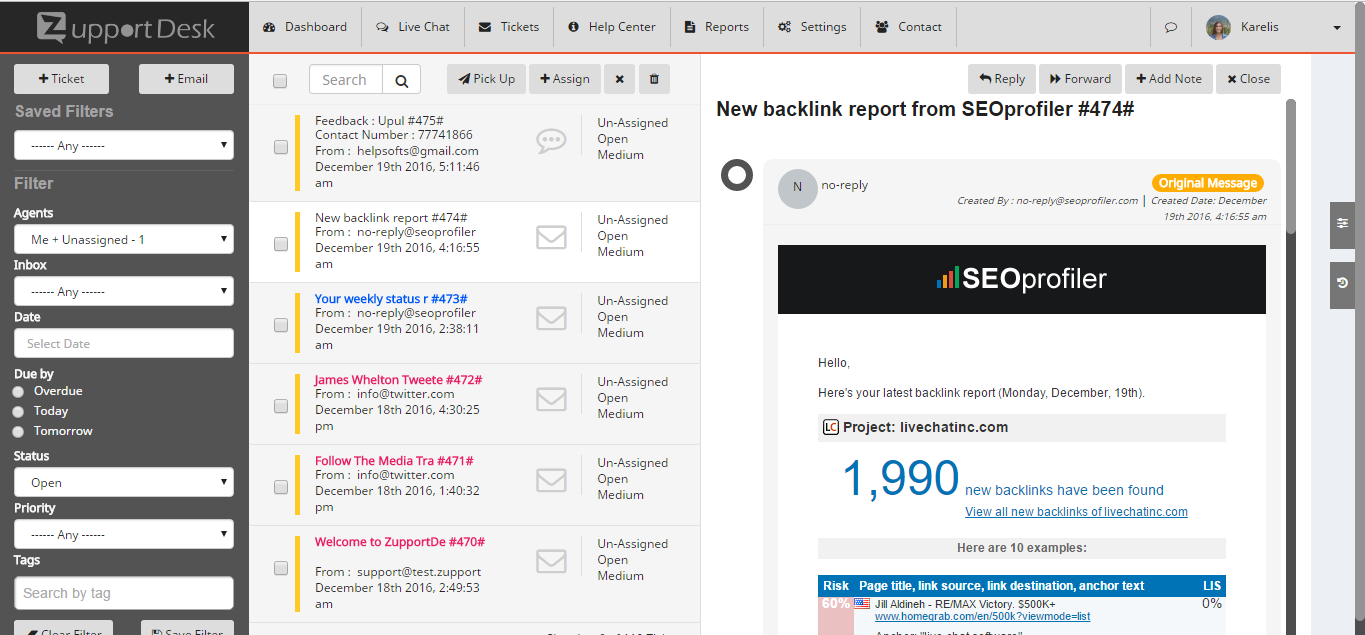This screenshot has width=1365, height=635.
Task: Click the trash delete icon in ticket toolbar
Action: (654, 79)
